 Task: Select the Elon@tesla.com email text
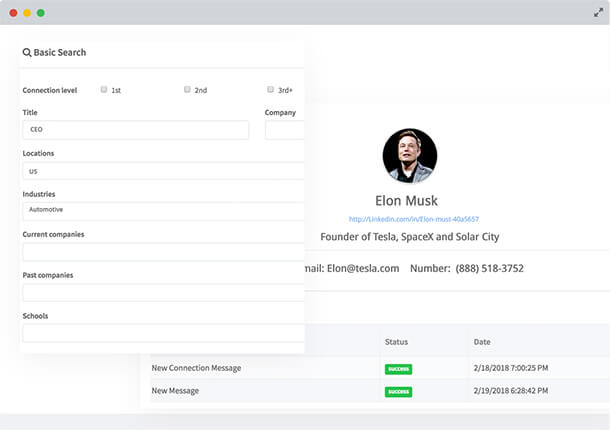click(x=363, y=269)
